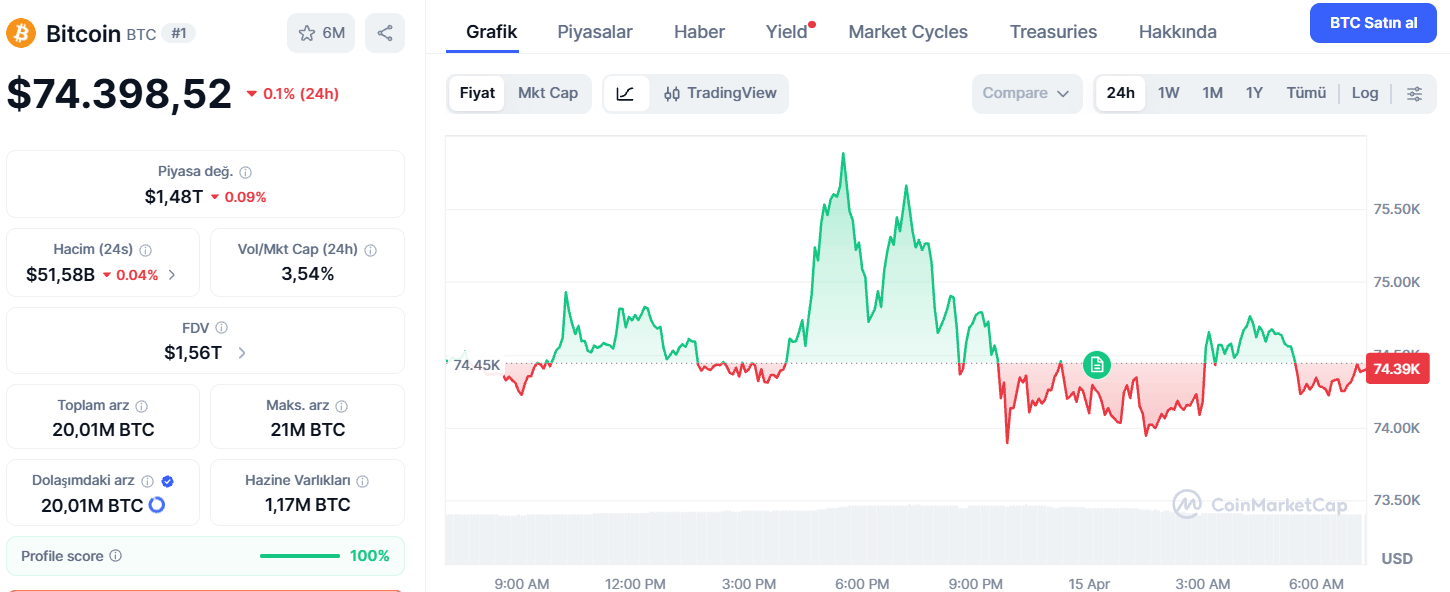Image resolution: width=1450 pixels, height=592 pixels.
Task: Open the Piyasalar tab
Action: click(x=595, y=32)
